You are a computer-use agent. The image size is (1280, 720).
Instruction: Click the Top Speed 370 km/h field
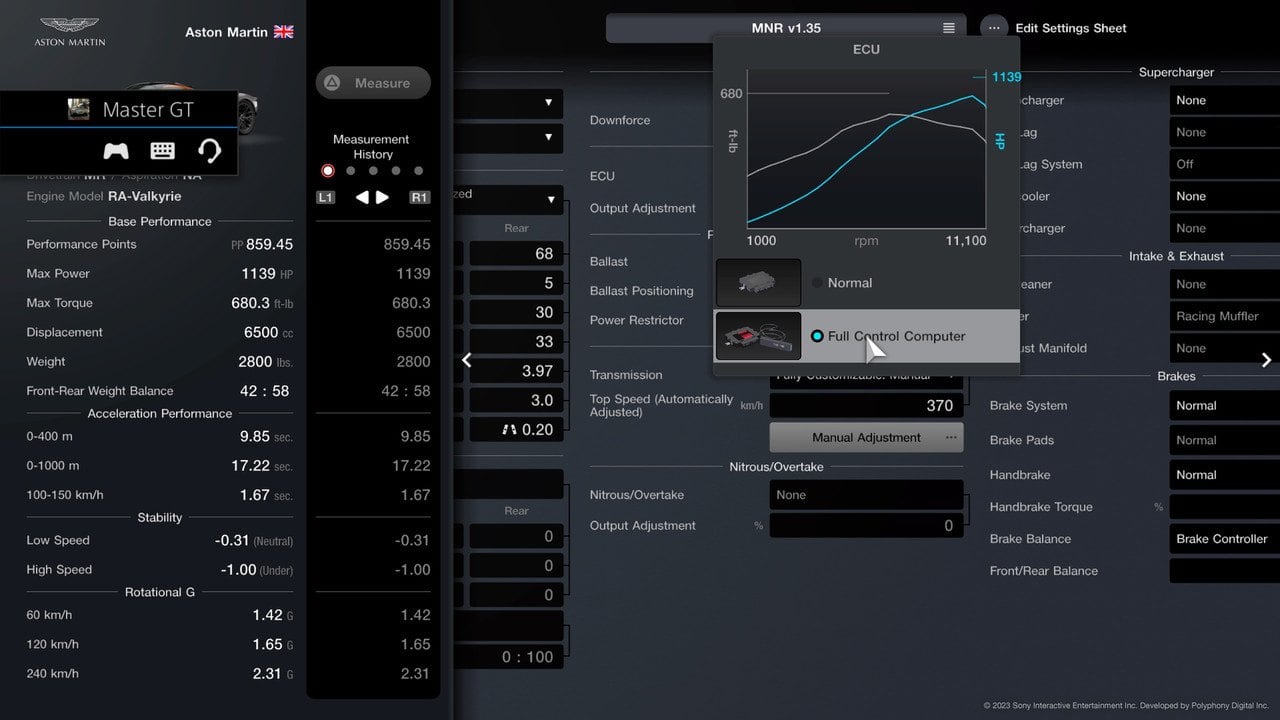[866, 405]
